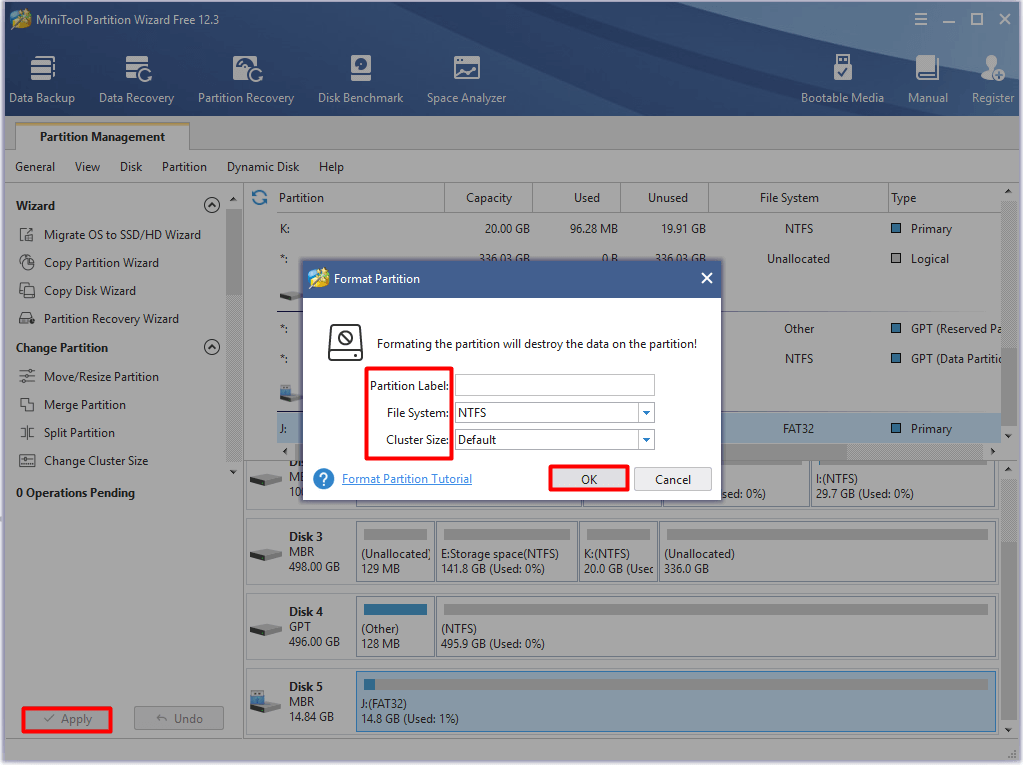Image resolution: width=1023 pixels, height=765 pixels.
Task: Click the help question mark icon in the dialog
Action: click(324, 479)
